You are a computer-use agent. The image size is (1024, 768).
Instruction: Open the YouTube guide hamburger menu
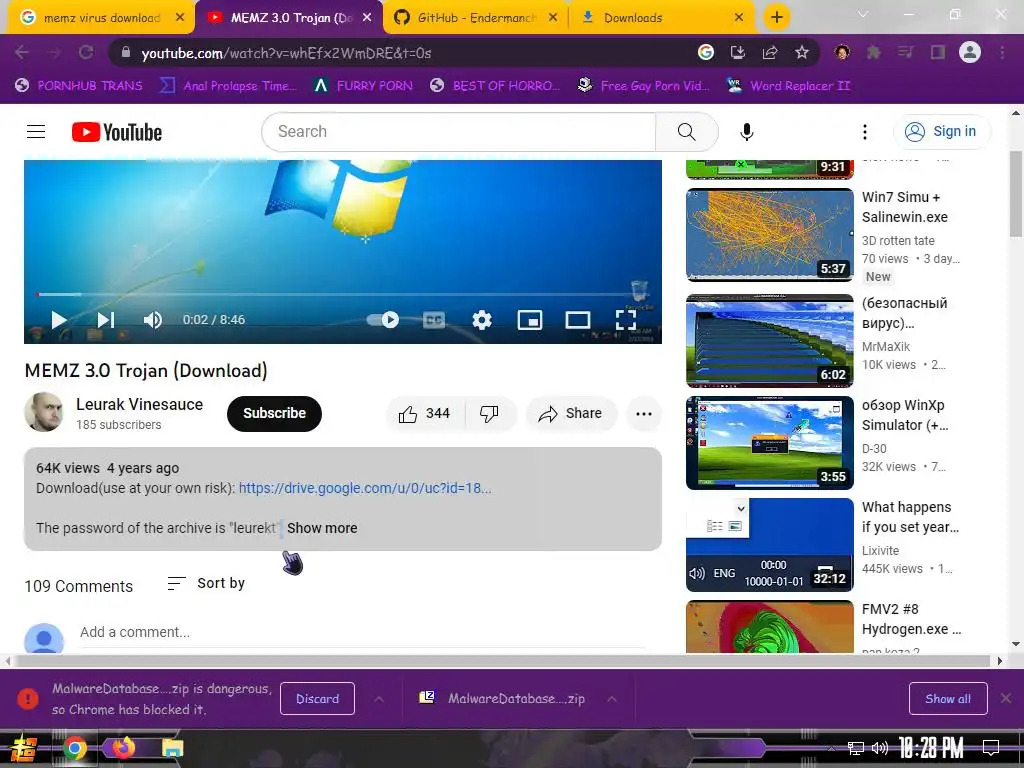tap(36, 132)
